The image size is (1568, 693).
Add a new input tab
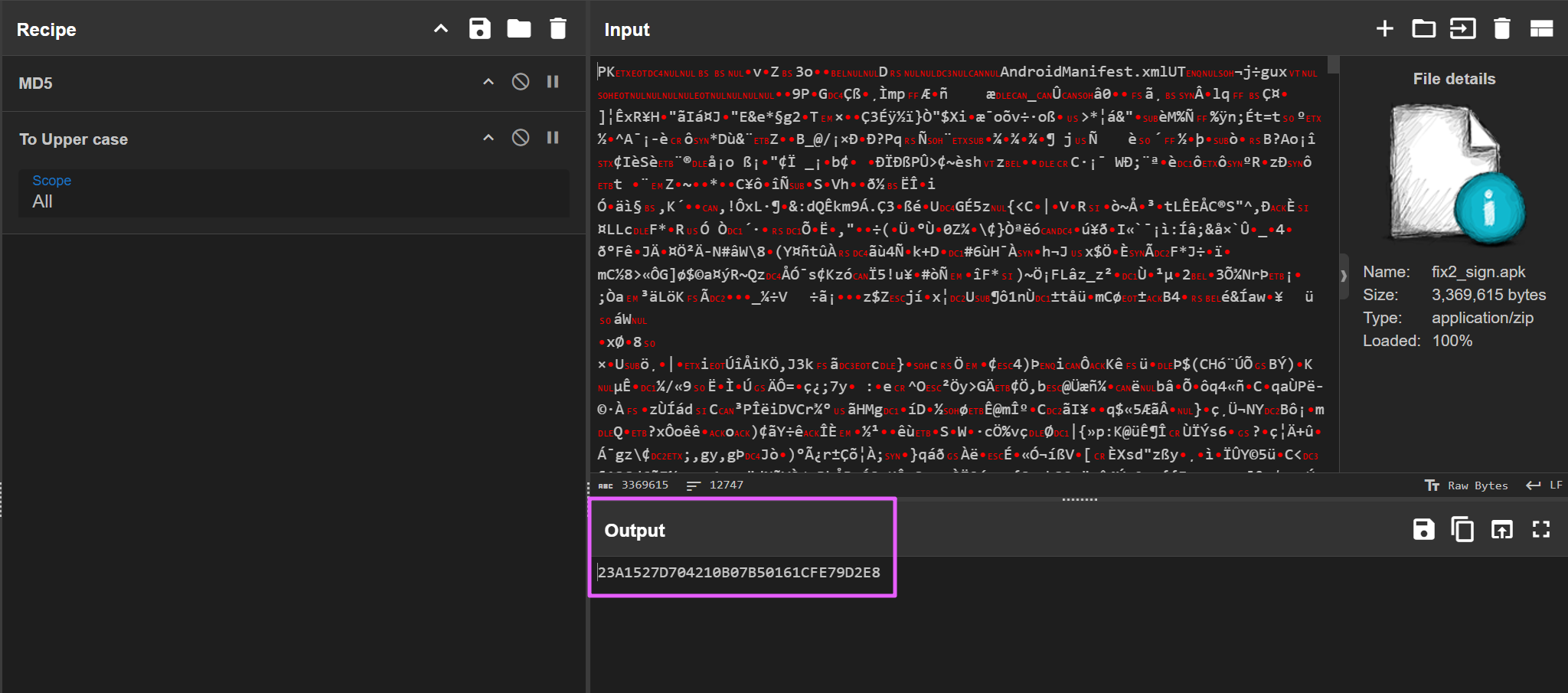[1385, 29]
